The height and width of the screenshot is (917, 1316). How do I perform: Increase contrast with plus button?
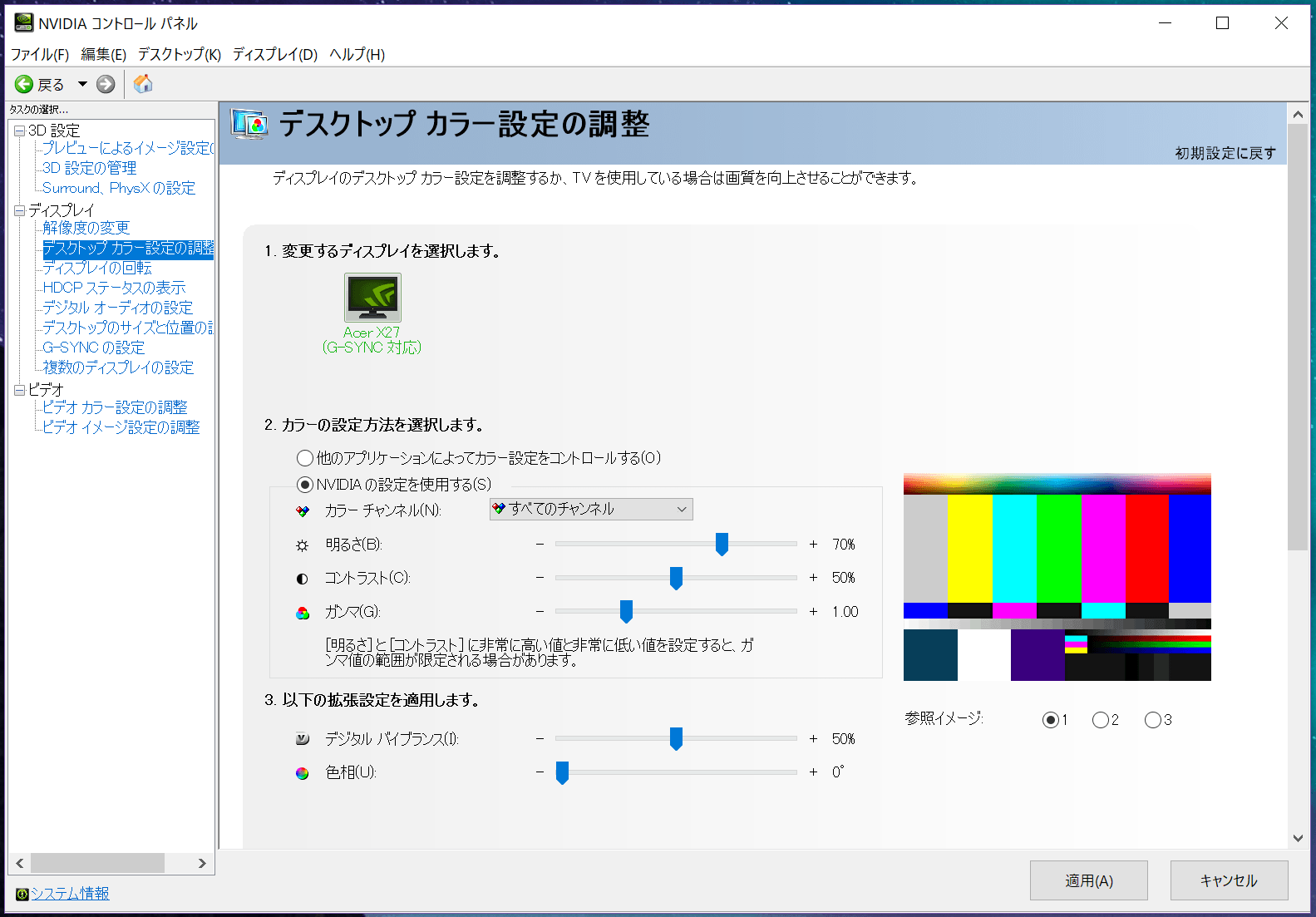coord(813,577)
